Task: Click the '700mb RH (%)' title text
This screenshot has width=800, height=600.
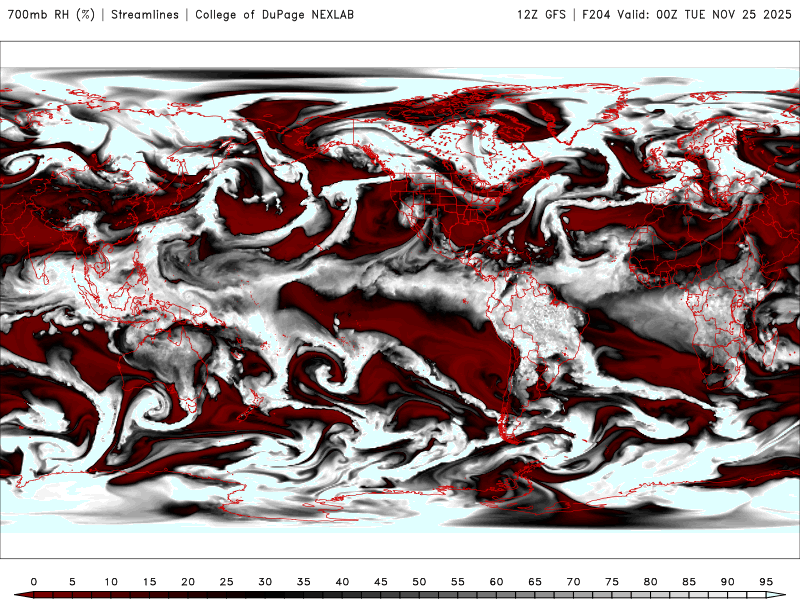Action: (51, 14)
